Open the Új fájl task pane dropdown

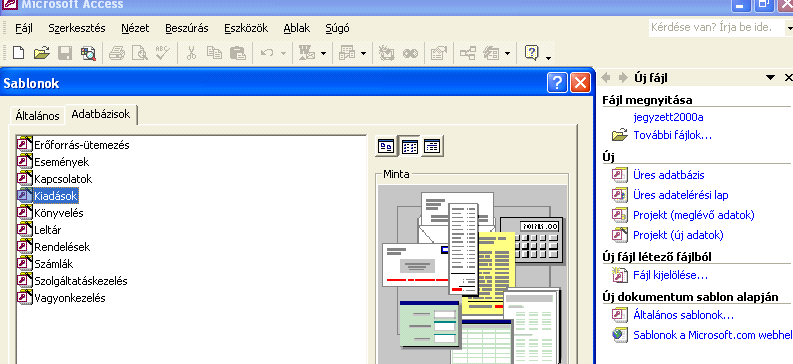[770, 78]
